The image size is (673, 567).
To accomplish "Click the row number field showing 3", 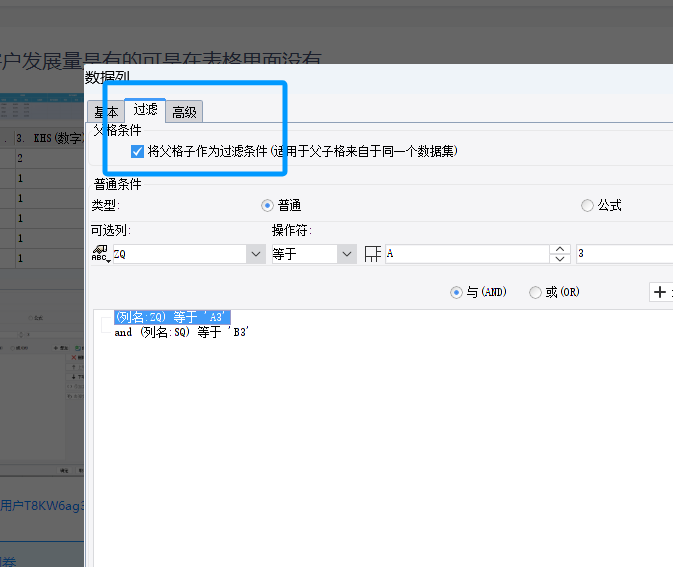I will click(624, 254).
